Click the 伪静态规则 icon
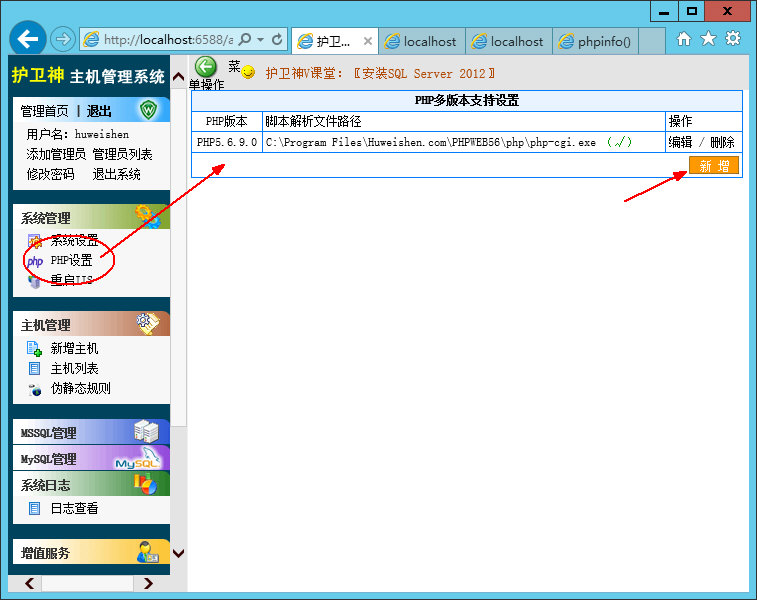 pos(35,389)
